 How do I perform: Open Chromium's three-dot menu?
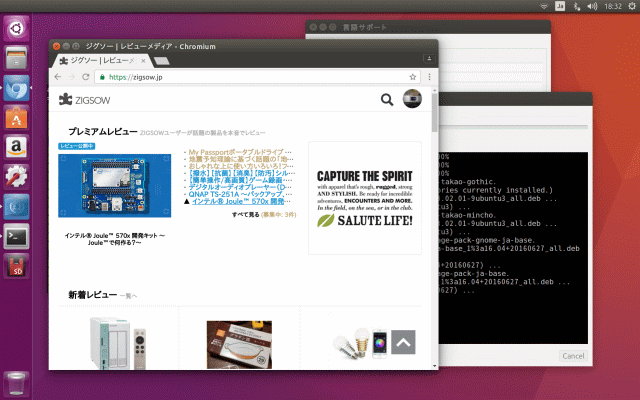point(429,77)
